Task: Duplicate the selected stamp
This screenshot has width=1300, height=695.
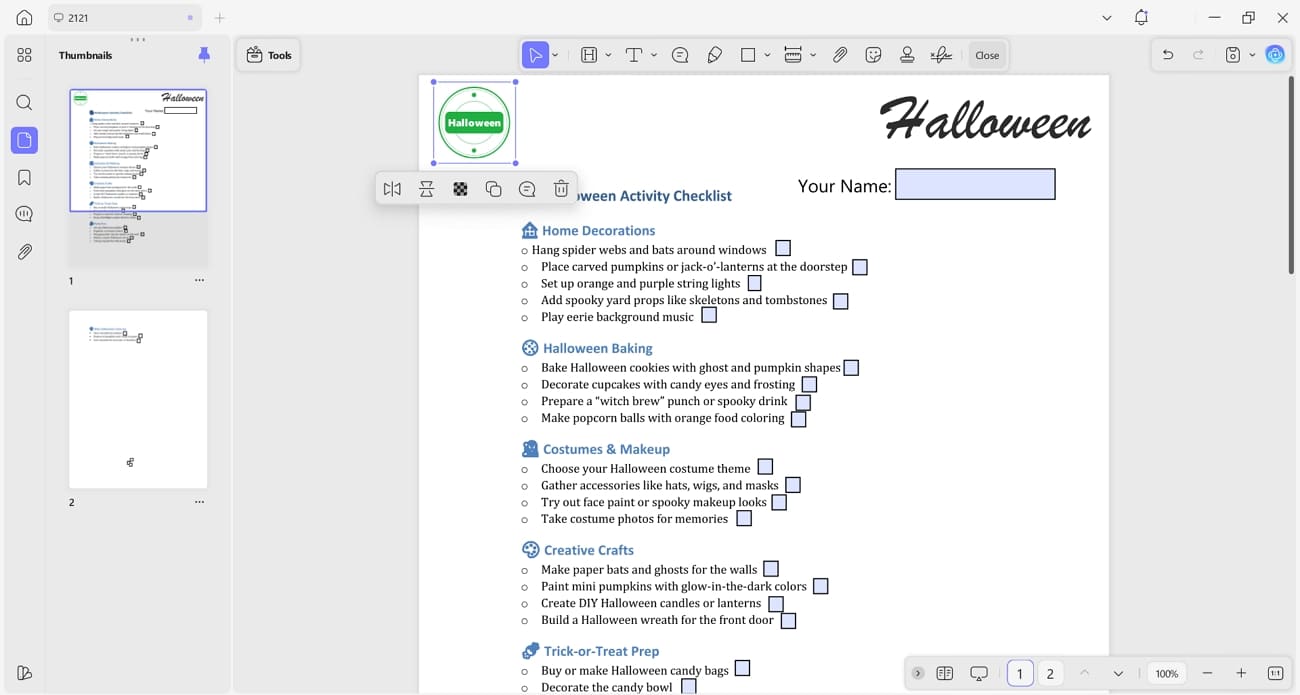Action: 494,188
